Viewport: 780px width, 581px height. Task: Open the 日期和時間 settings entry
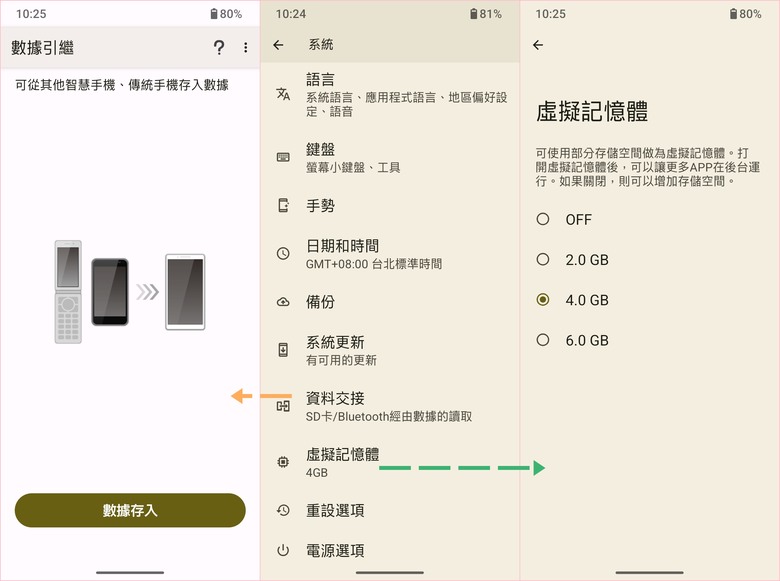(390, 253)
